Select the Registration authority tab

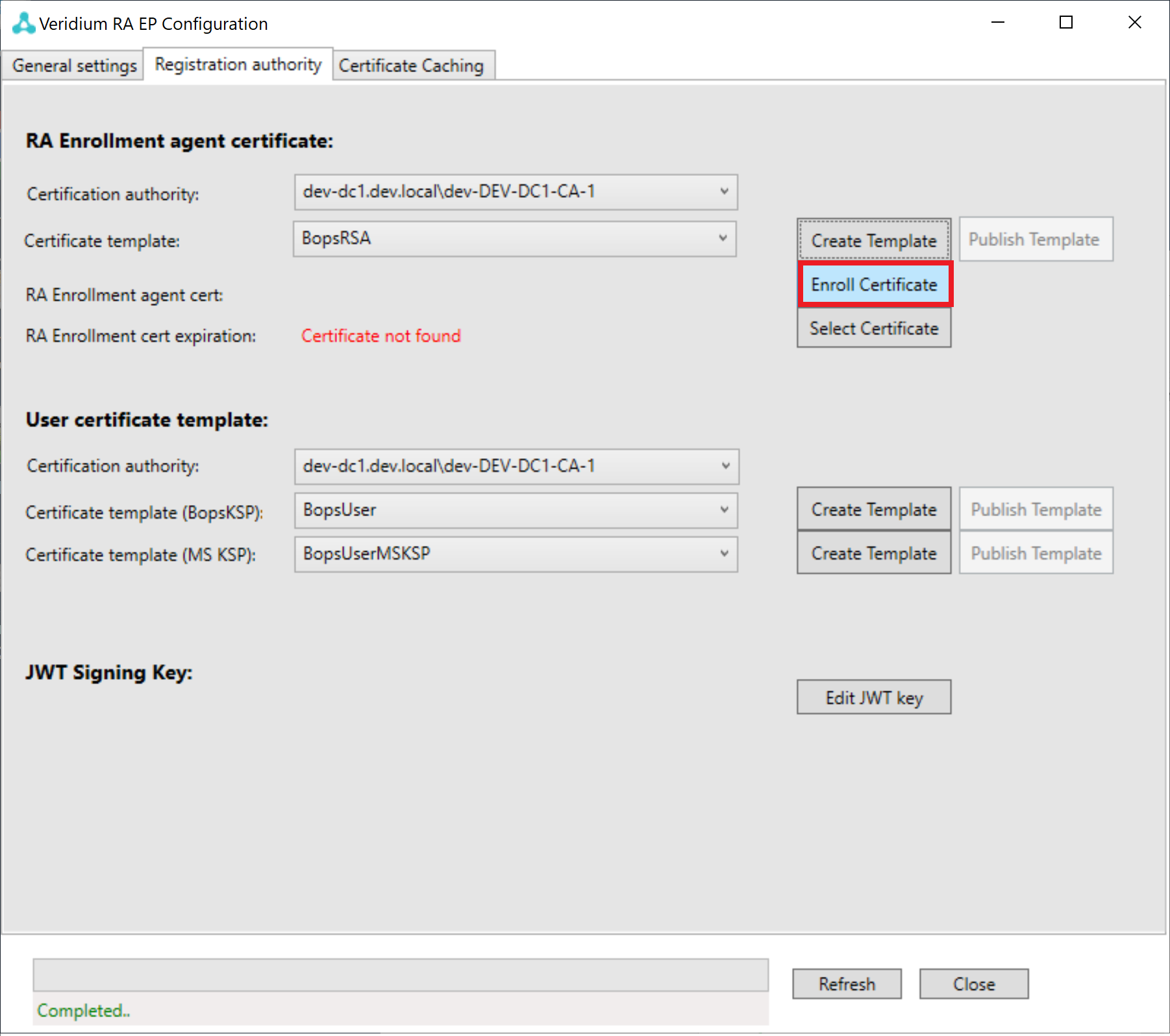click(x=238, y=64)
